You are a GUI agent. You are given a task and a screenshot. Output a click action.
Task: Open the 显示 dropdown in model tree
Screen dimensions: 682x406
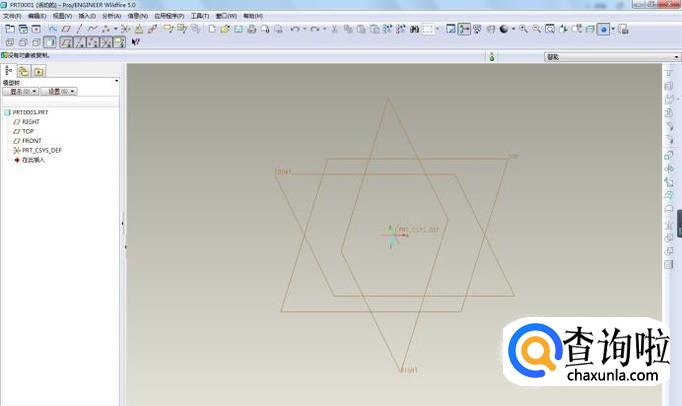tap(20, 91)
